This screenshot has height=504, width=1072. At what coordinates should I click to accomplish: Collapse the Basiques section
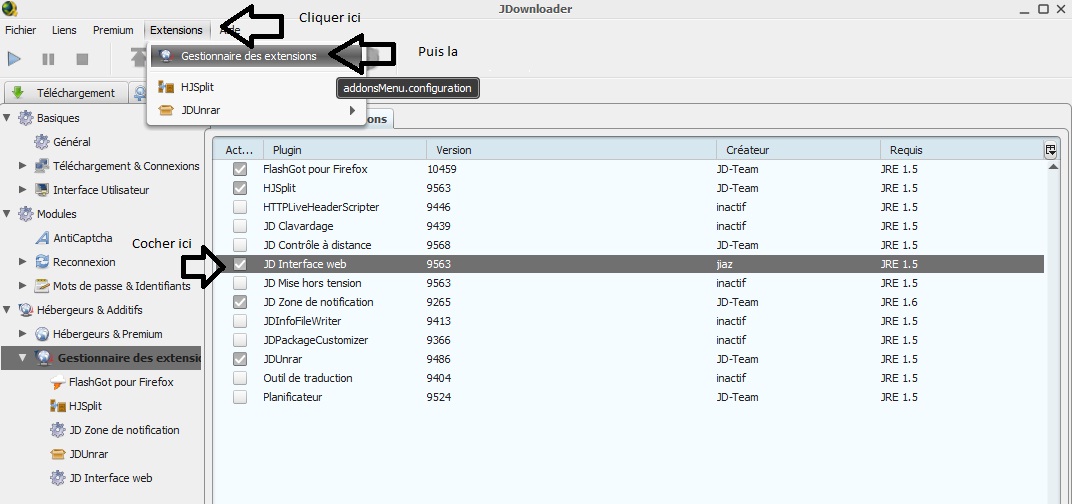[9, 118]
